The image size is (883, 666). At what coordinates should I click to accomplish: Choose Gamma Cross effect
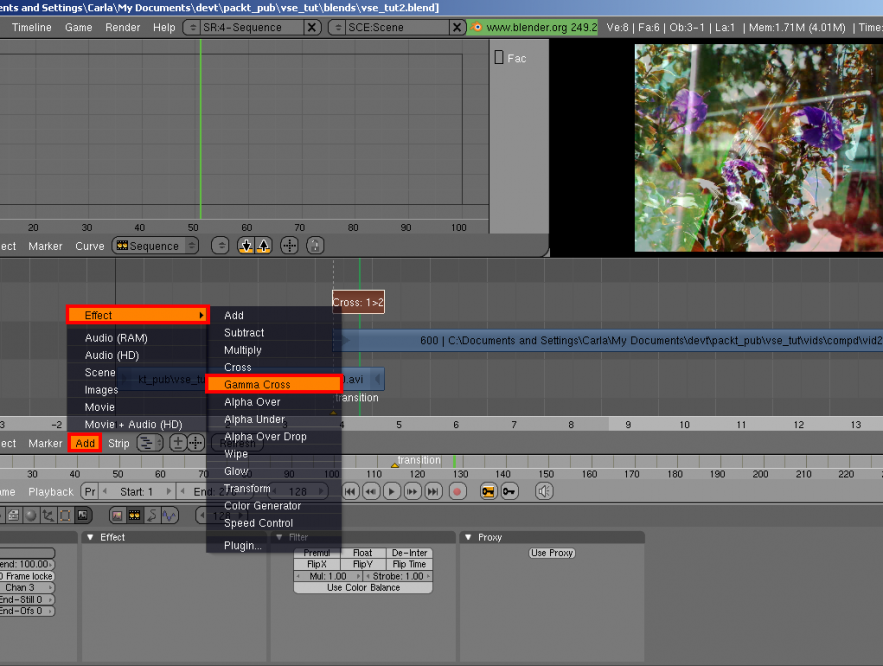274,385
